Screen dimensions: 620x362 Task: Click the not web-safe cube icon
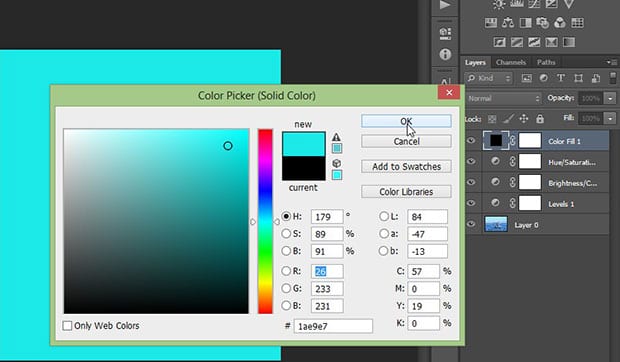pyautogui.click(x=336, y=163)
